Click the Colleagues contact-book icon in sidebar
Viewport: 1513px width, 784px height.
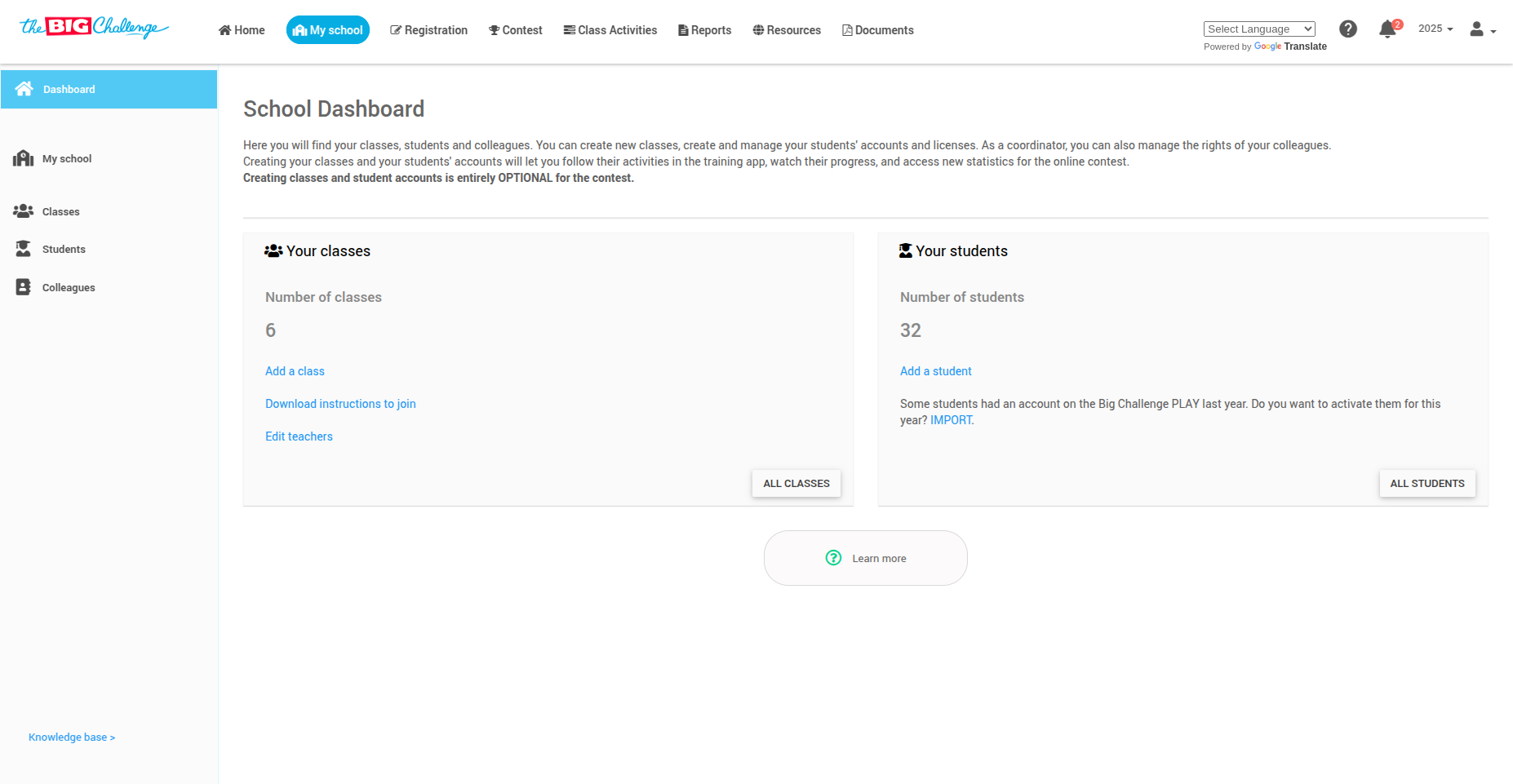pyautogui.click(x=23, y=287)
